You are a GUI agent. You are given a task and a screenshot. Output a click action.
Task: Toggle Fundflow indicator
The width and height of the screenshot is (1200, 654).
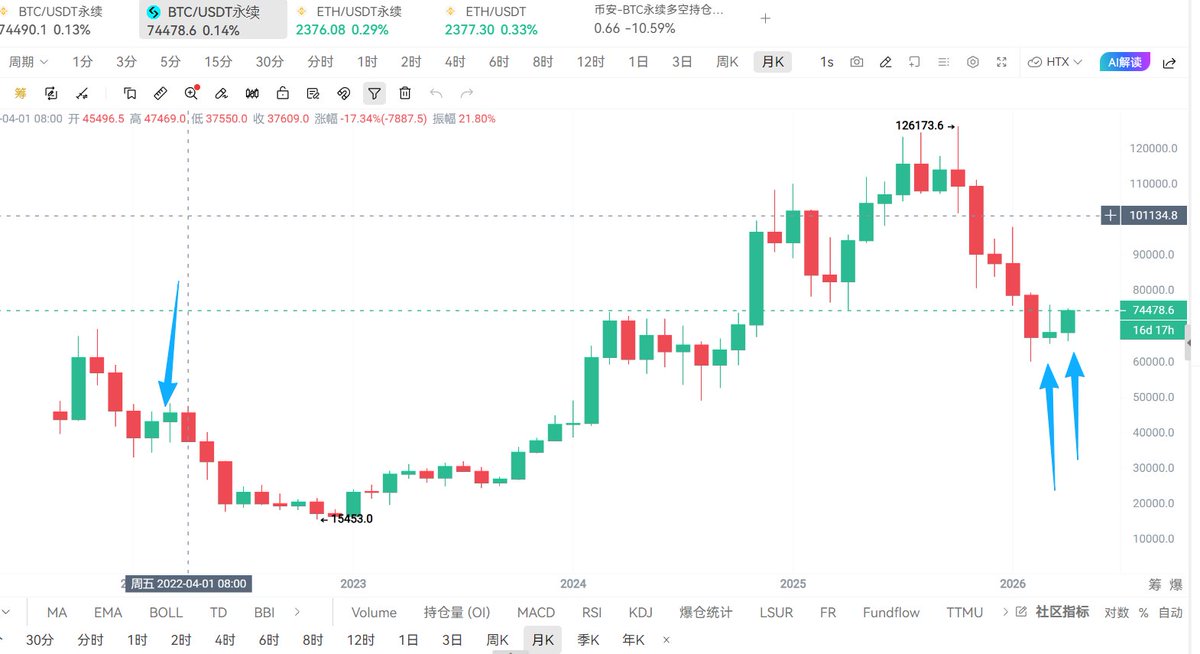pyautogui.click(x=891, y=612)
